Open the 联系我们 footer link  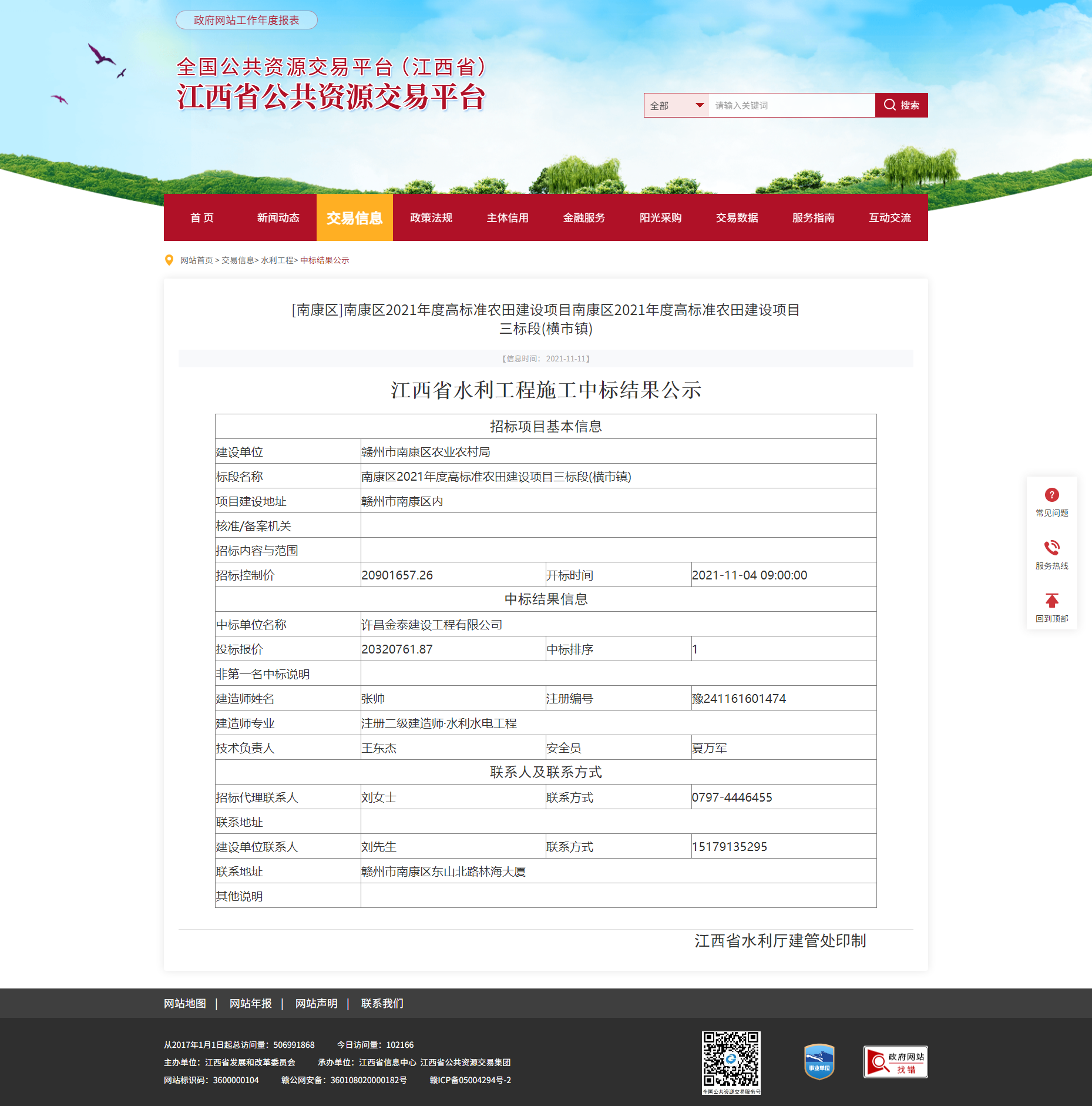pyautogui.click(x=382, y=1003)
